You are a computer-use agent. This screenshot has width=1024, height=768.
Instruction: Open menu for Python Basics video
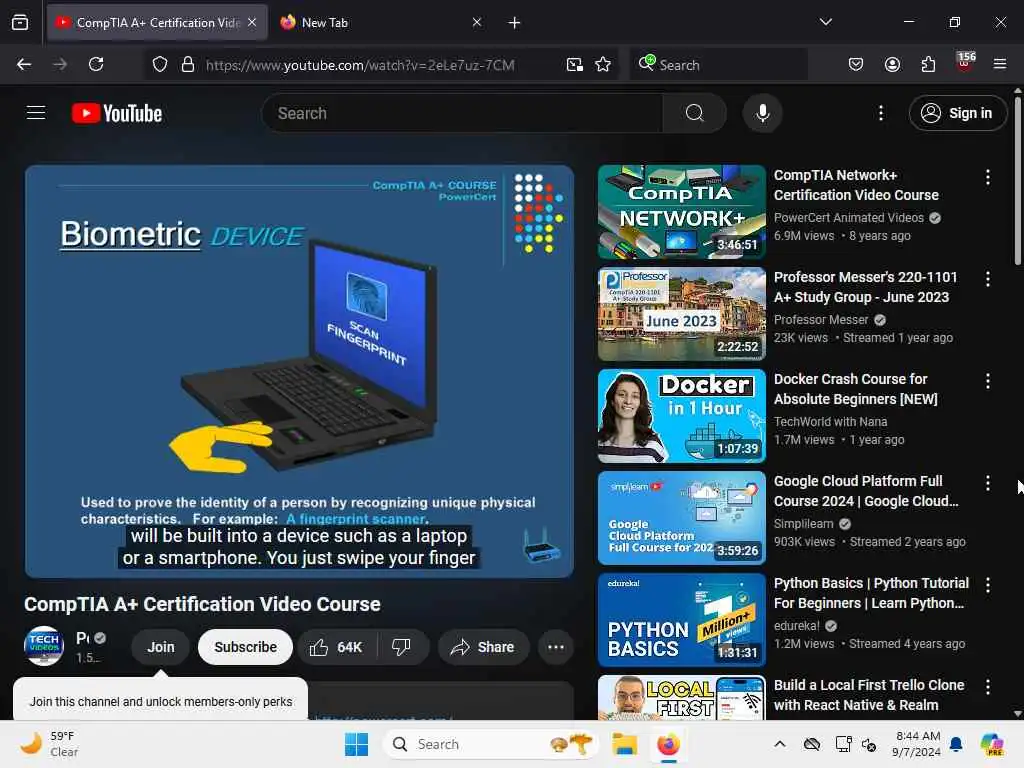(x=987, y=584)
